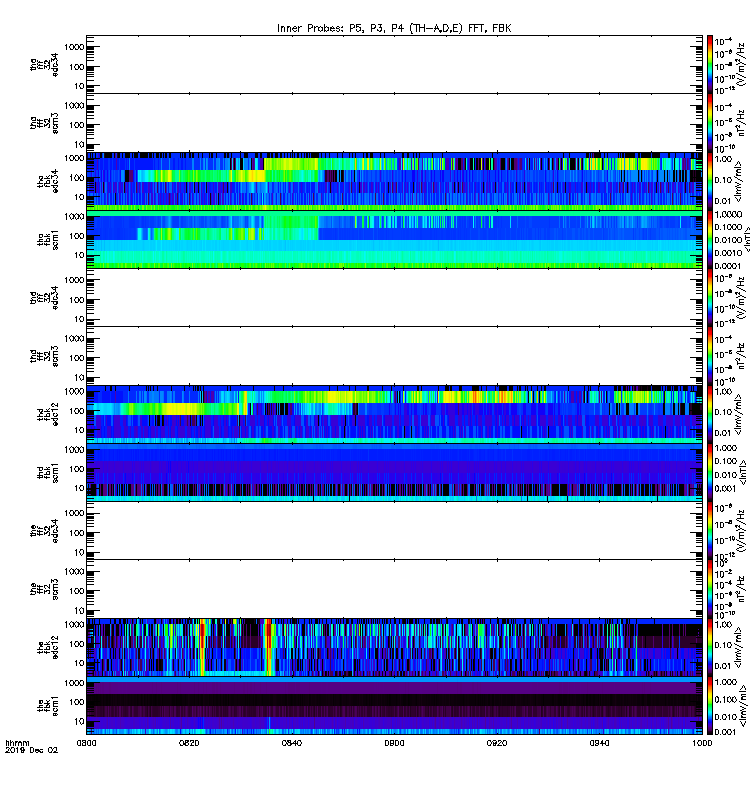This screenshot has height=800, width=750.
Task: Click the 'the fff 32 scm3' panel label
Action: pos(44,589)
